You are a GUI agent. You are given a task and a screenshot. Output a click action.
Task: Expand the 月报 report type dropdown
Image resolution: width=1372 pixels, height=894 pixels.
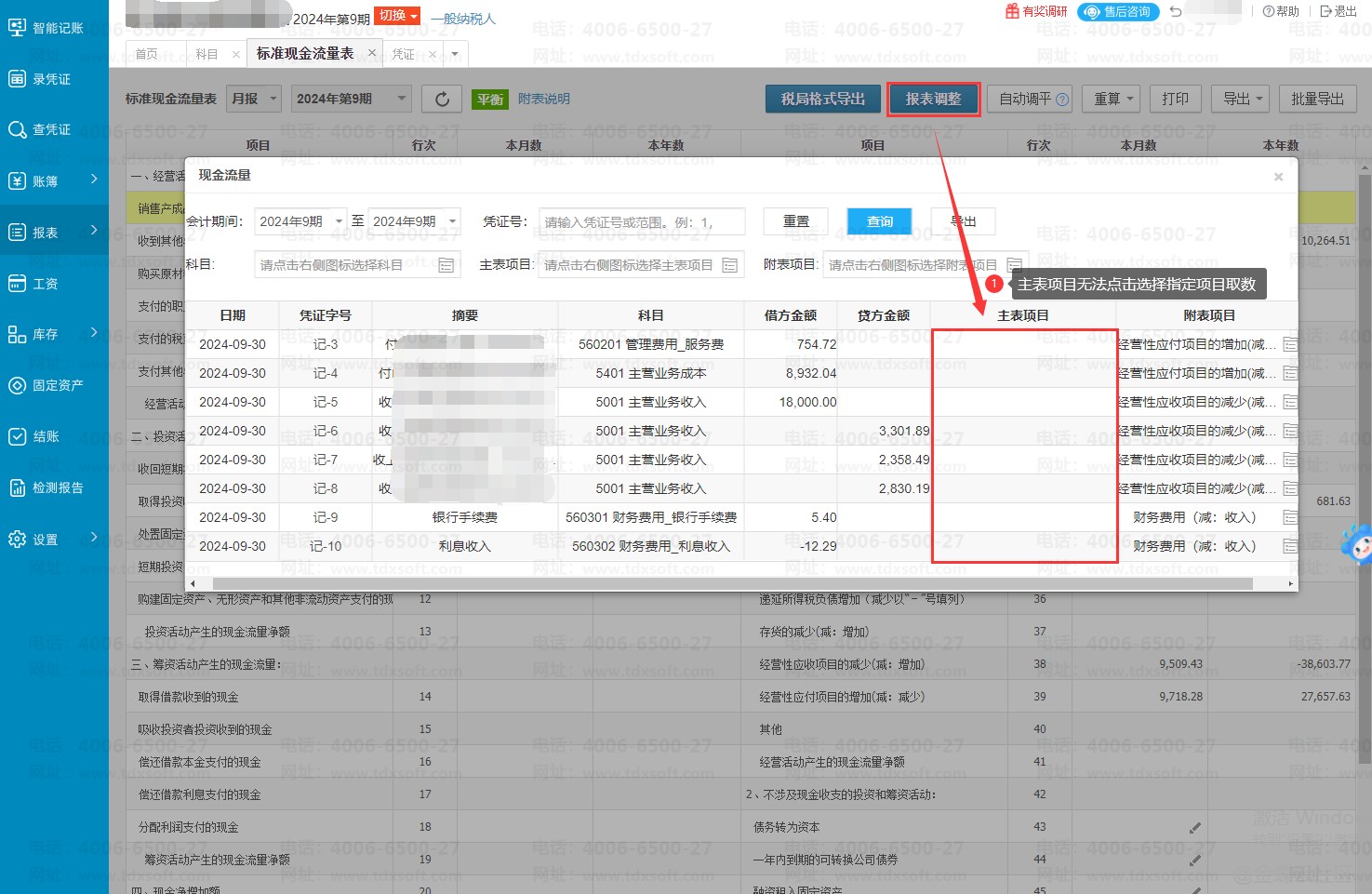tap(254, 99)
